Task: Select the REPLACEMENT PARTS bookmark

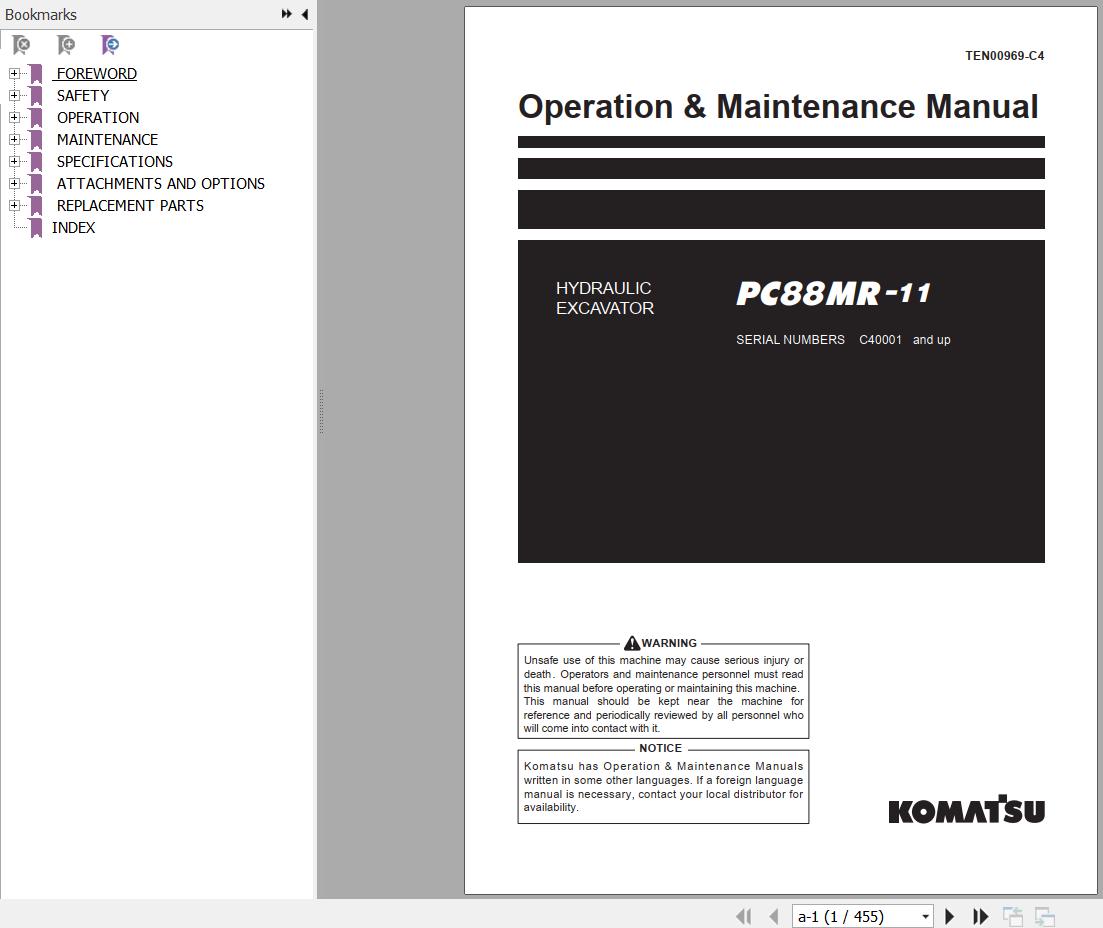Action: [130, 205]
